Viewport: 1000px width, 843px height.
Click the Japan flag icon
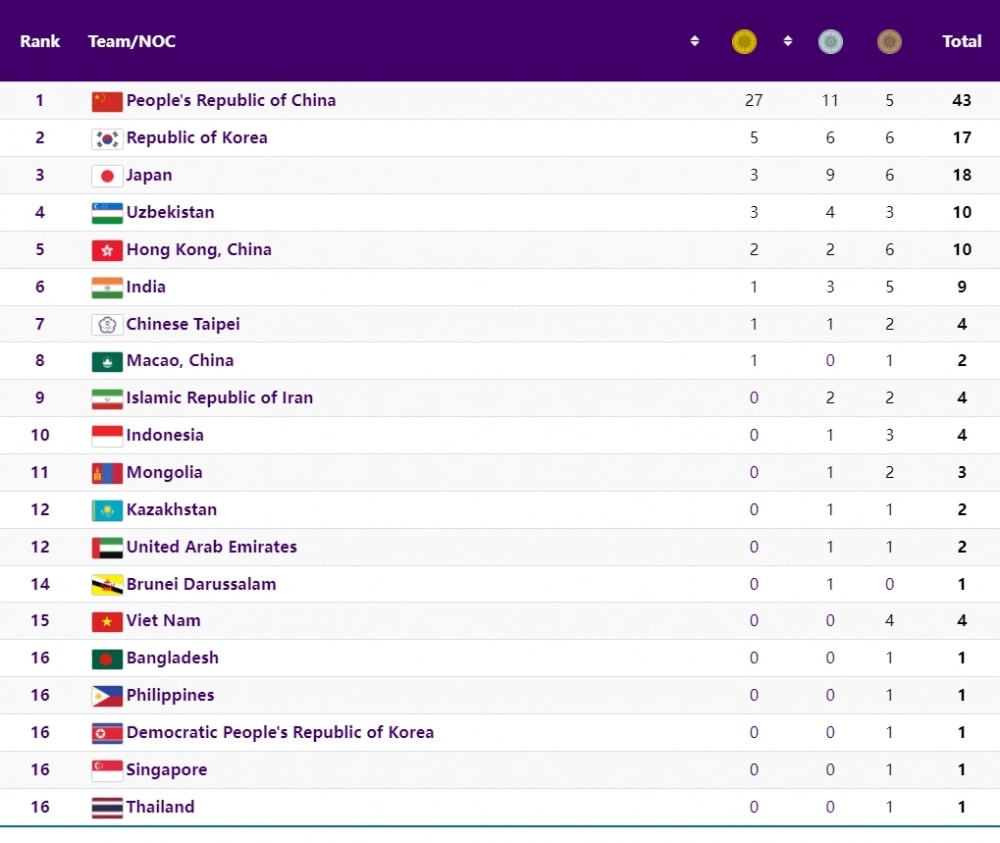tap(107, 176)
